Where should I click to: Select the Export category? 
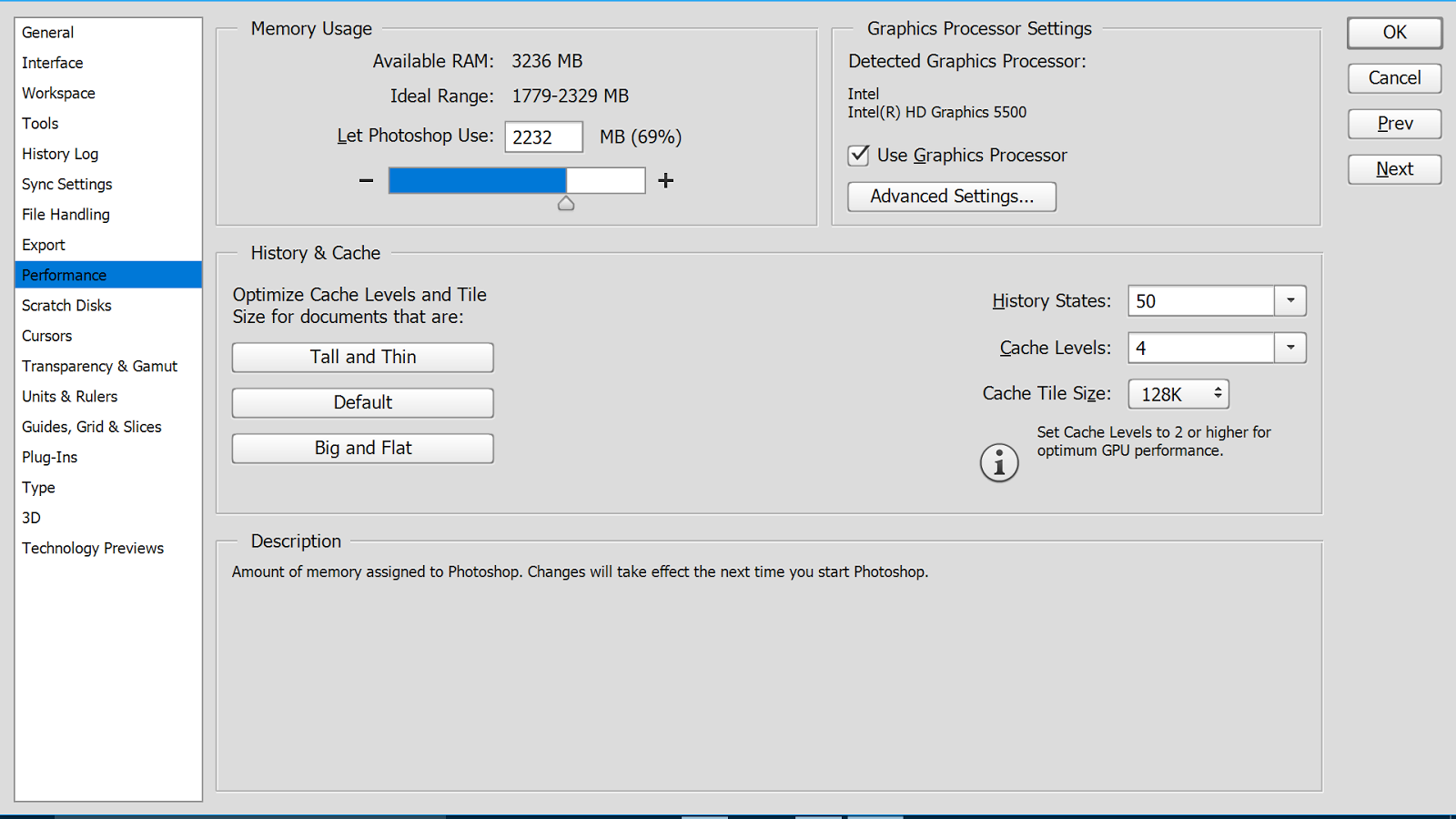108,245
